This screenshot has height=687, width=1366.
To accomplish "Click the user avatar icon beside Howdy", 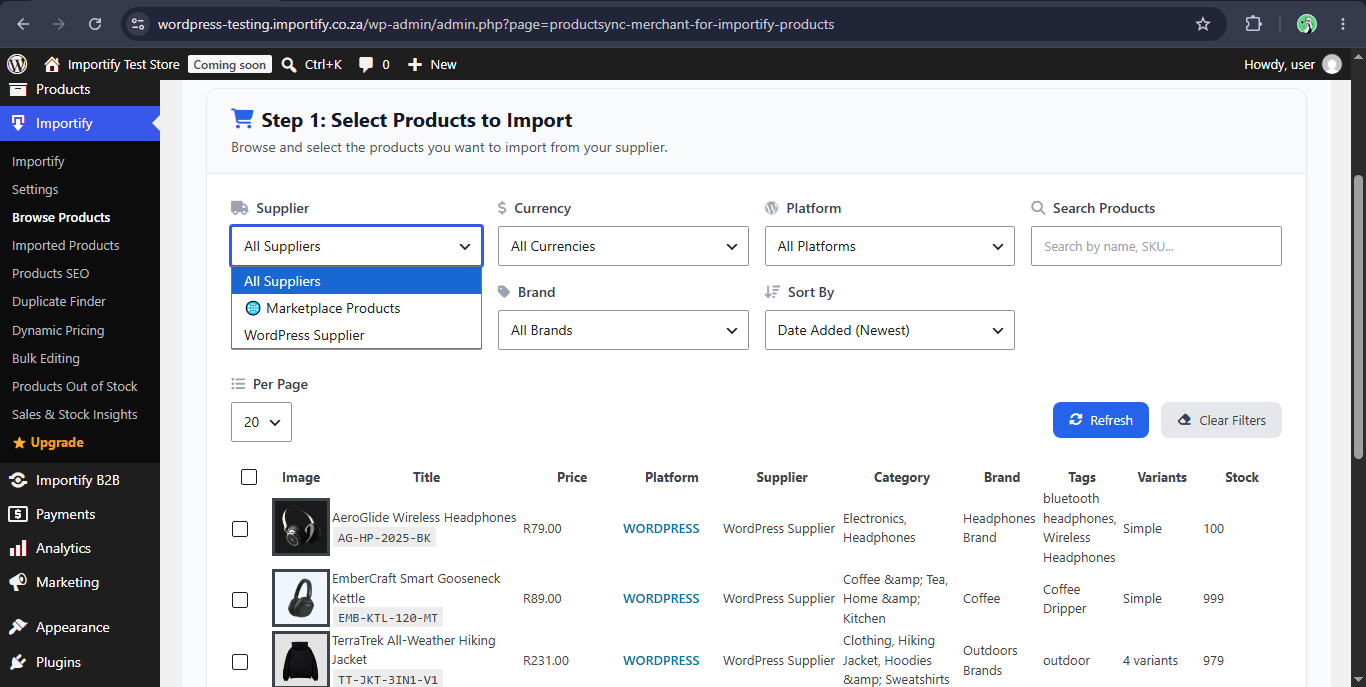I will click(1332, 64).
